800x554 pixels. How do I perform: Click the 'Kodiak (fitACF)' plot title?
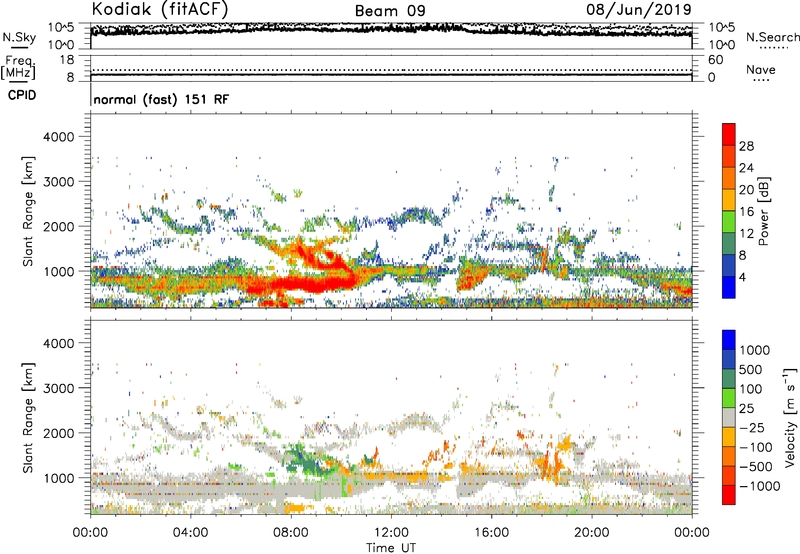[160, 9]
